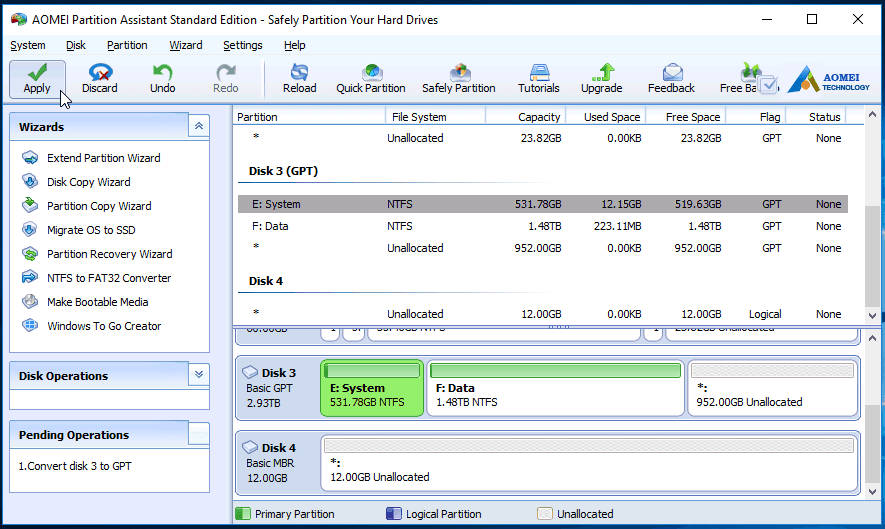Viewport: 885px width, 529px height.
Task: Sort by Partition column header
Action: coord(309,117)
